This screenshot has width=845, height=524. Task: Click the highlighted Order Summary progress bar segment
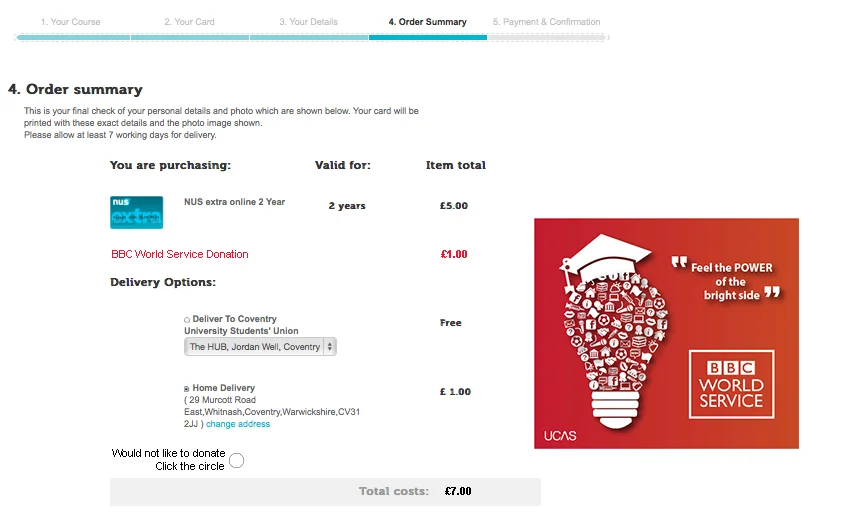pos(428,37)
